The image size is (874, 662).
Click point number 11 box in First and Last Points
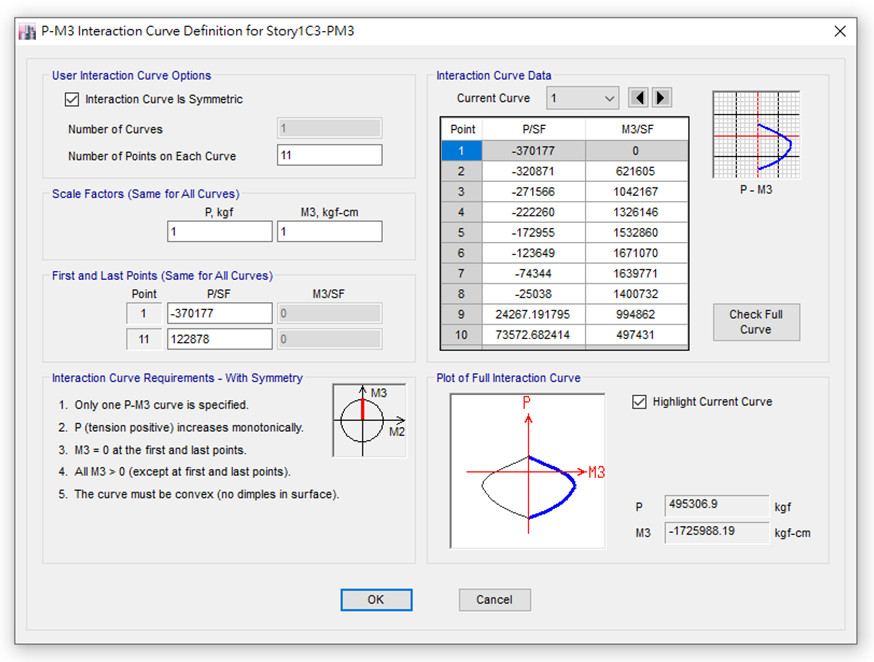click(x=144, y=339)
